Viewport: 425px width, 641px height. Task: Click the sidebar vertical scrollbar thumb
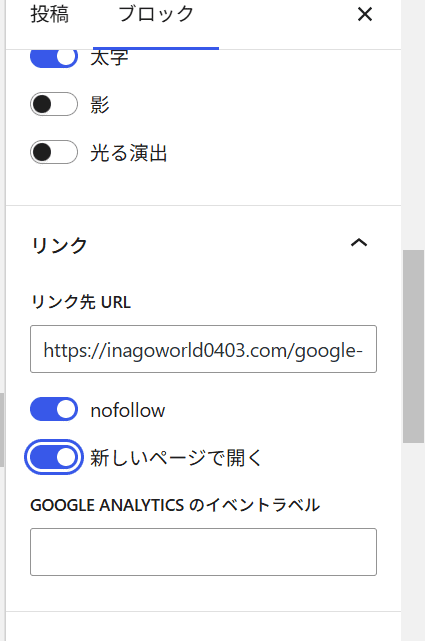click(414, 346)
